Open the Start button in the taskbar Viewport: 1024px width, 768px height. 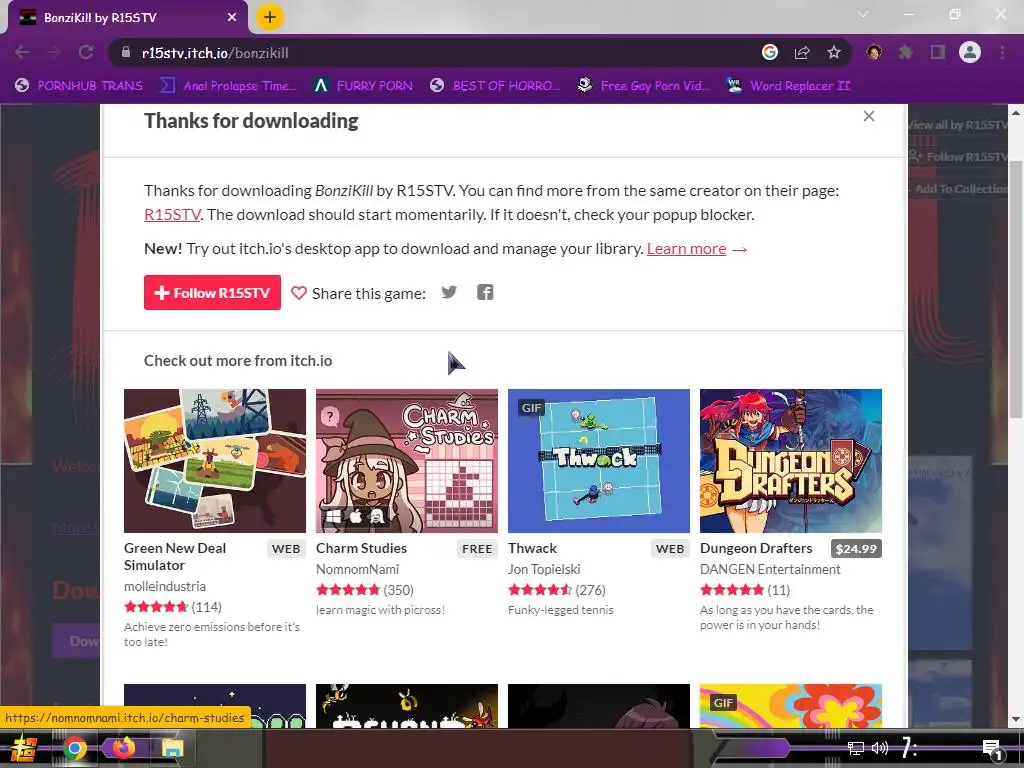point(22,748)
